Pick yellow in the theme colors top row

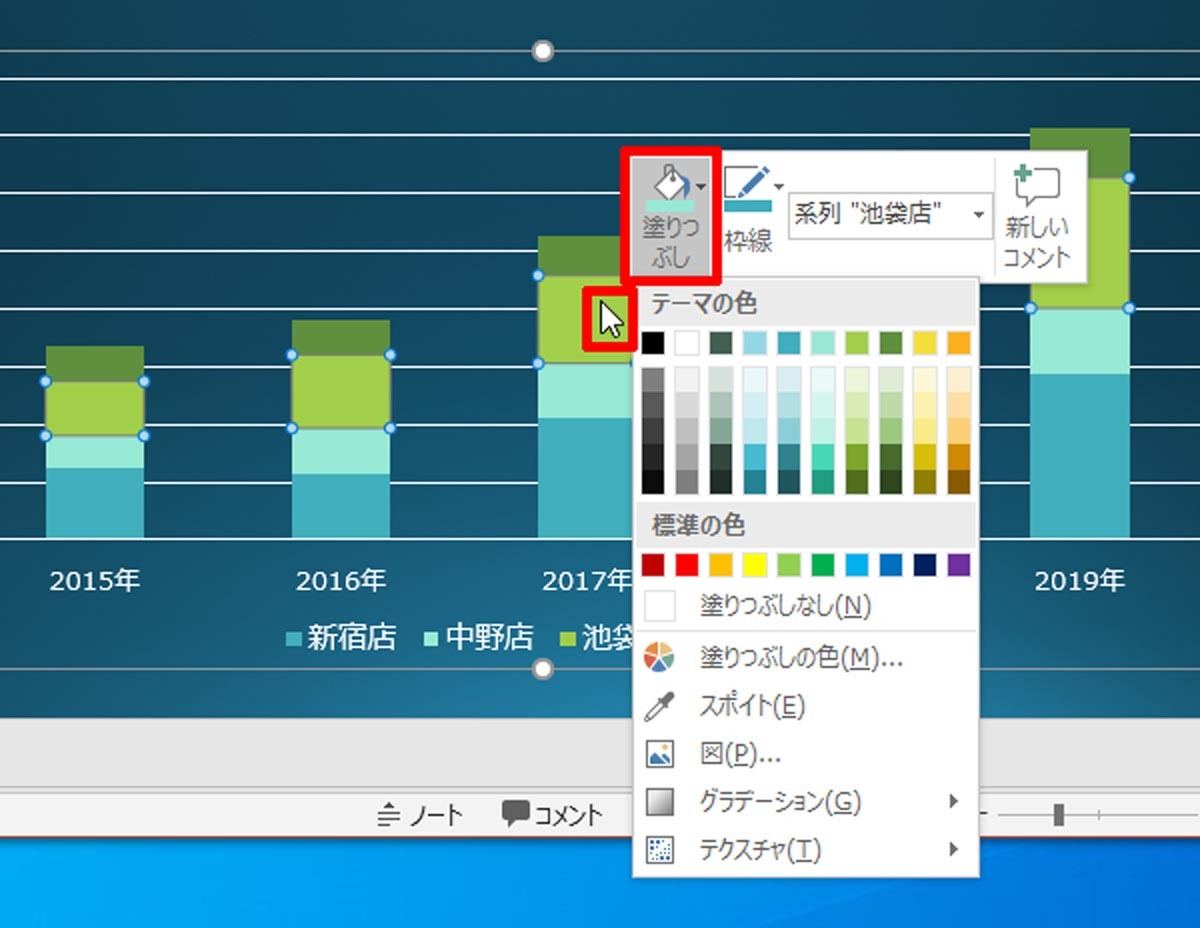click(925, 343)
